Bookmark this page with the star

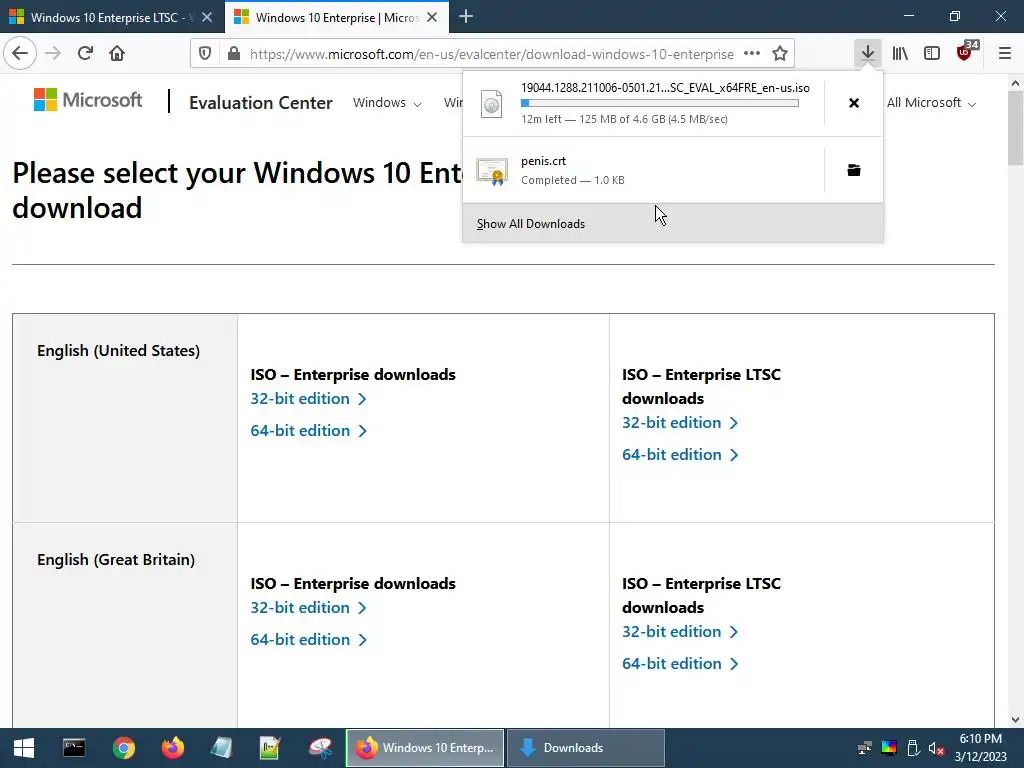point(780,54)
